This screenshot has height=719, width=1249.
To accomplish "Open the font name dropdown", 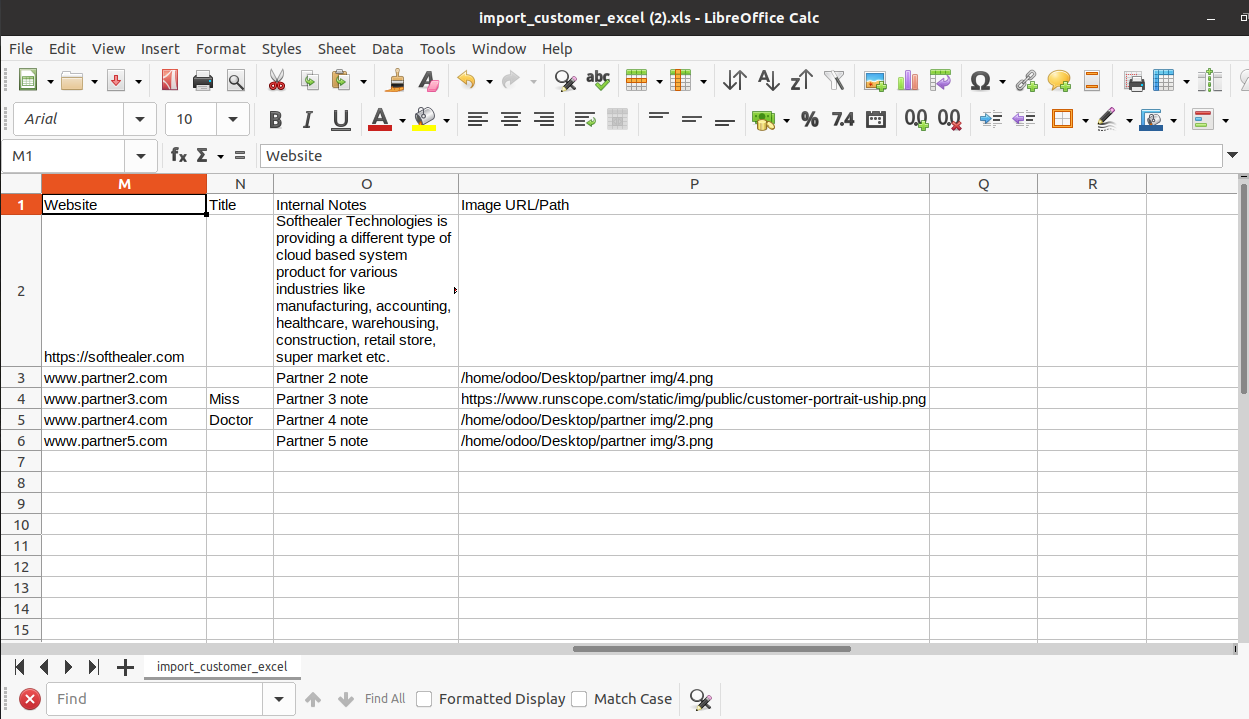I will [140, 119].
